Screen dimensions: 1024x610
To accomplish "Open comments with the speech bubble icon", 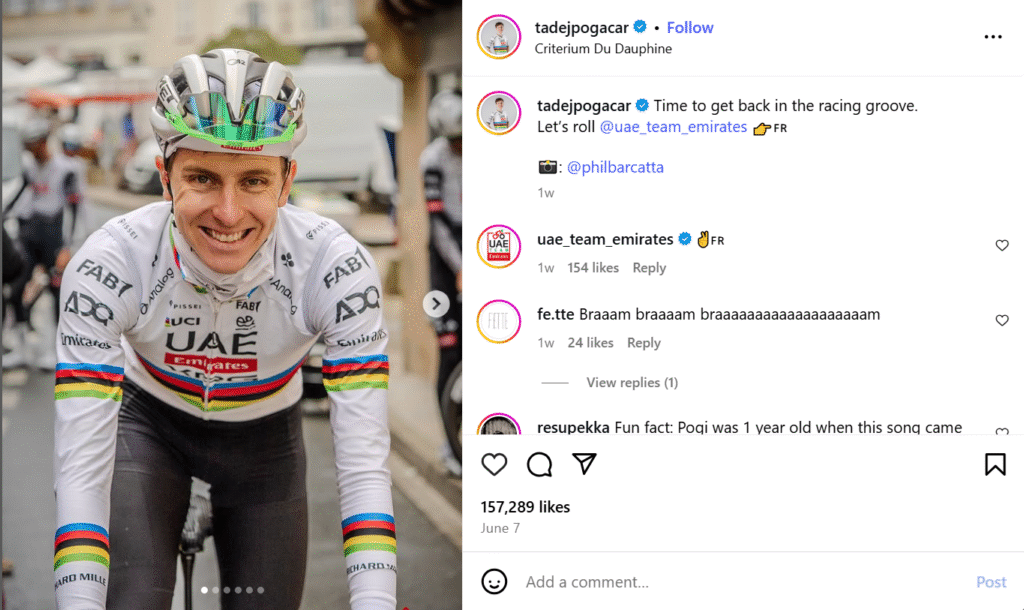I will [540, 464].
